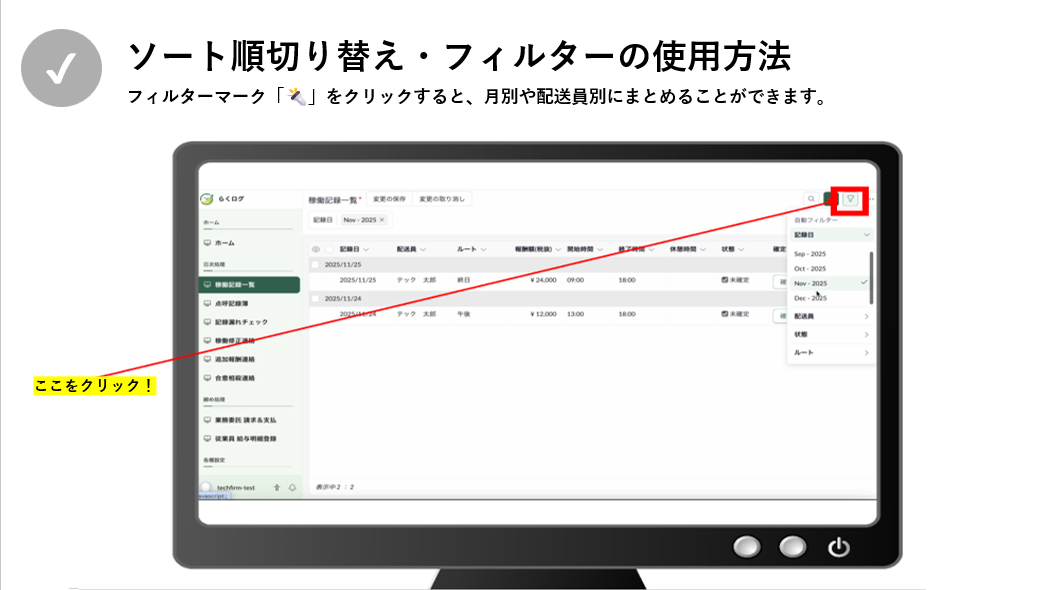Image resolution: width=1052 pixels, height=590 pixels.
Task: Open the search magnifier icon
Action: [x=811, y=199]
